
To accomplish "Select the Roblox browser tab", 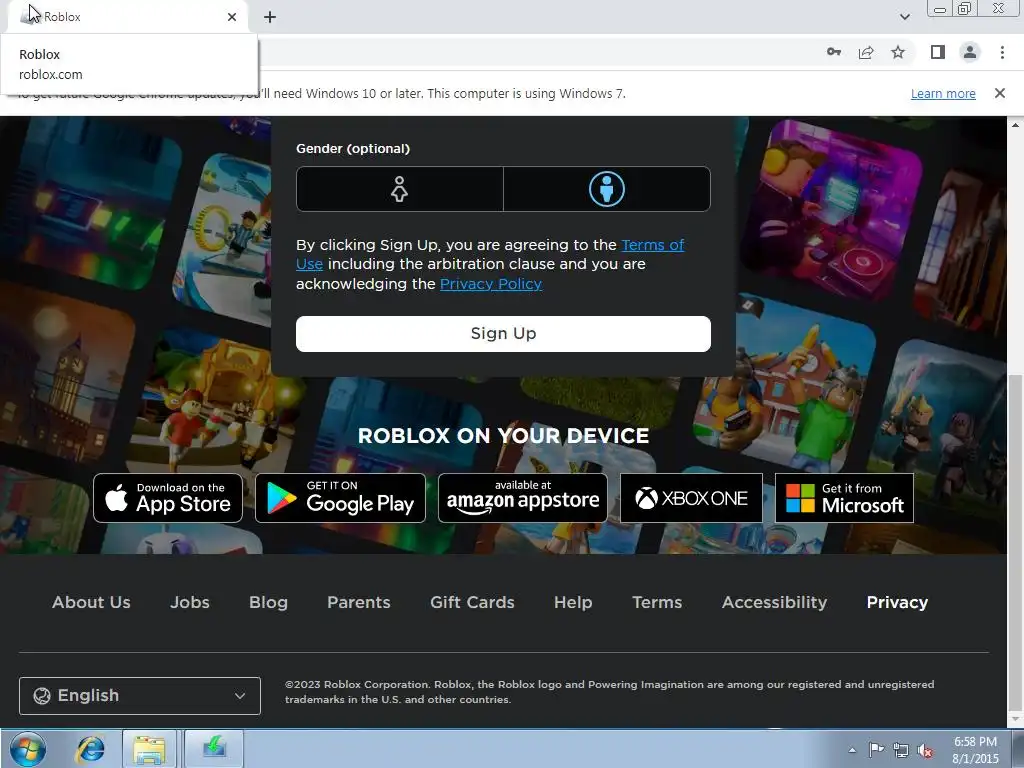I will click(x=127, y=17).
